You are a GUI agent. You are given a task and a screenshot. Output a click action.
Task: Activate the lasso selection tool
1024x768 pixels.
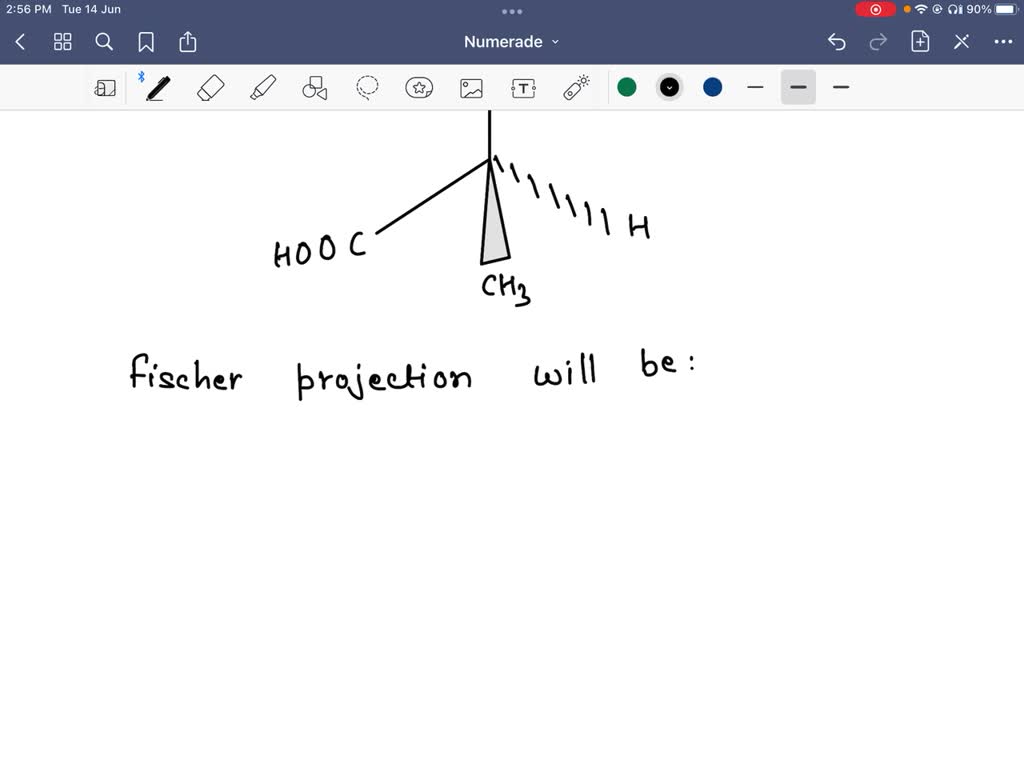point(367,87)
